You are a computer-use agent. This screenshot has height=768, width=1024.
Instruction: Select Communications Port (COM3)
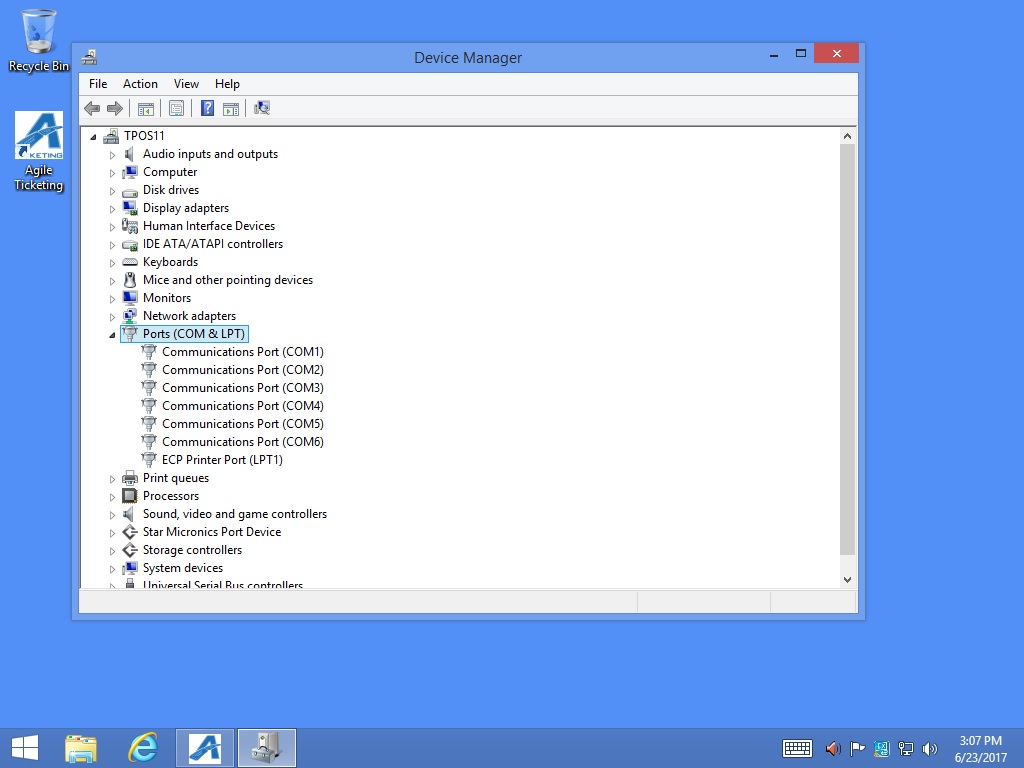tap(243, 388)
